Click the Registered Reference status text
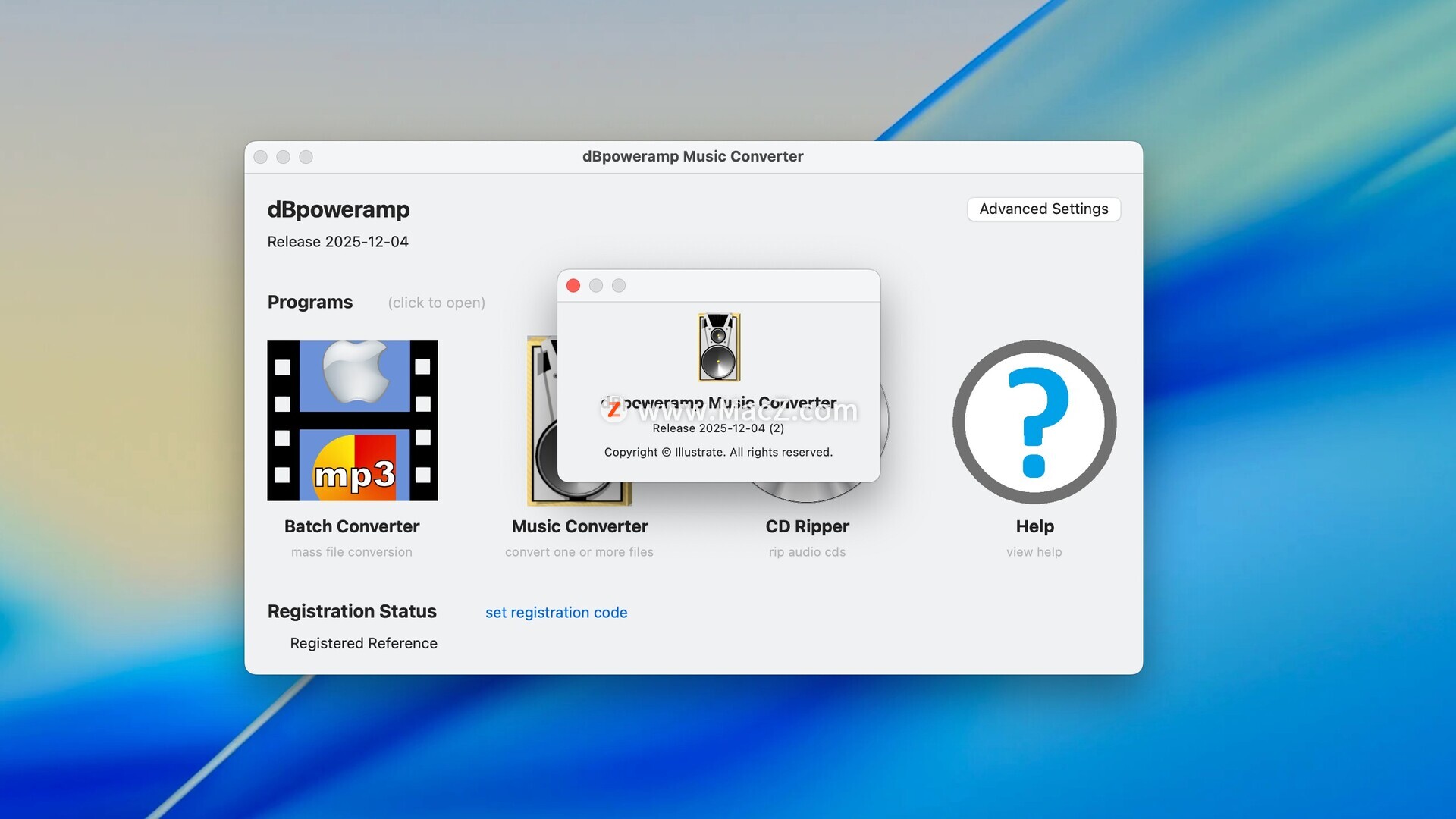 [x=363, y=644]
